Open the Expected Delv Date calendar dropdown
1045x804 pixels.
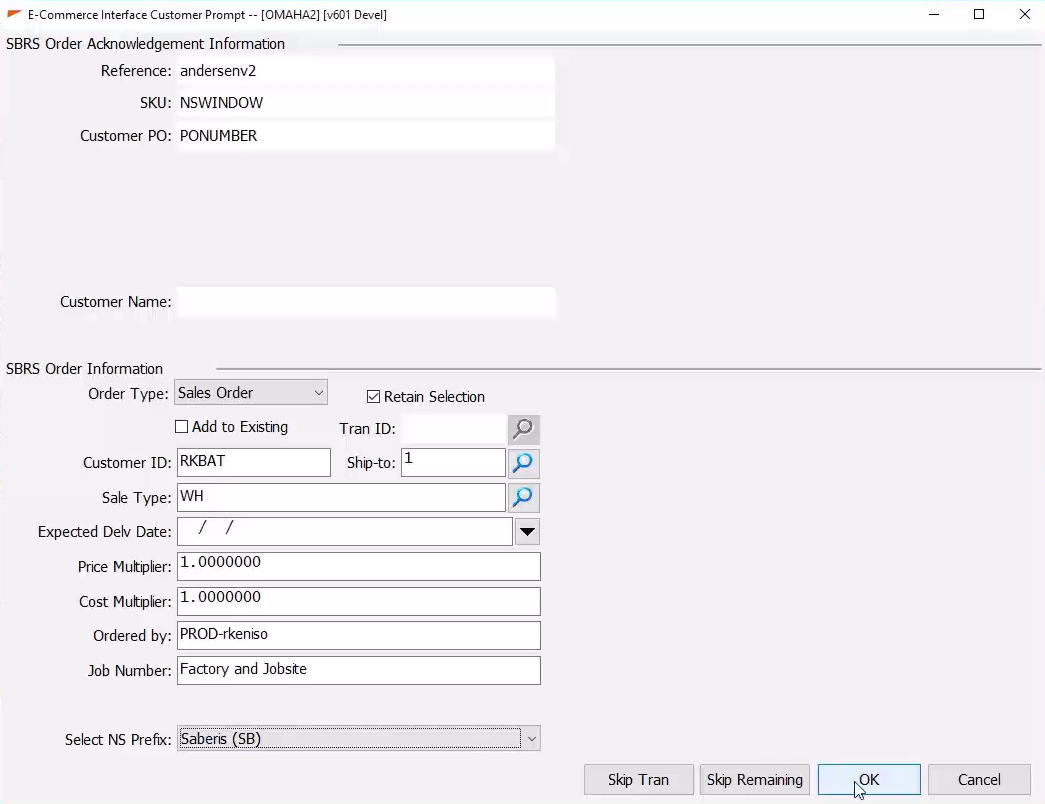(x=527, y=532)
